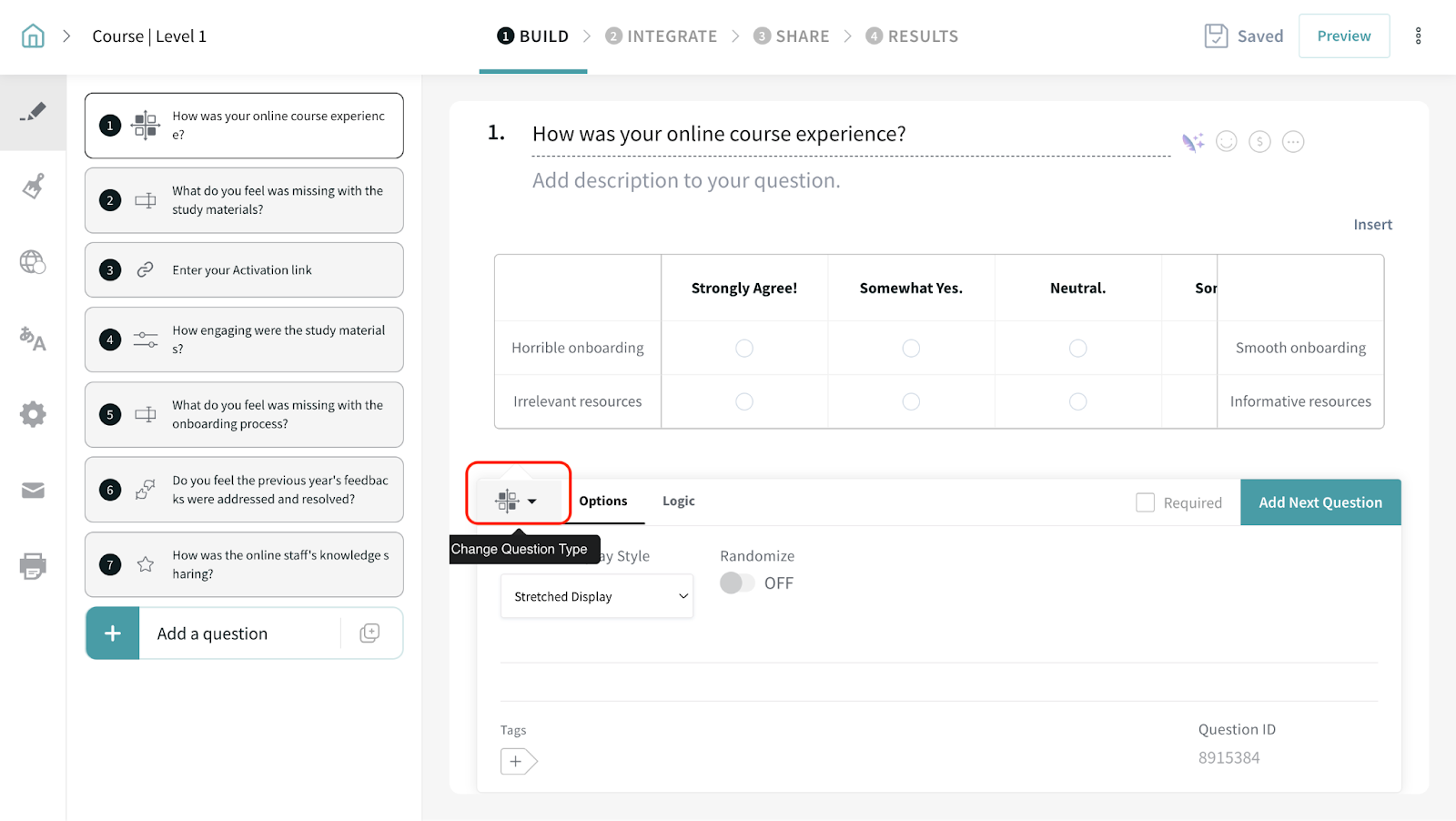Expand the Change Question Type dropdown
This screenshot has height=821, width=1456.
(x=517, y=501)
